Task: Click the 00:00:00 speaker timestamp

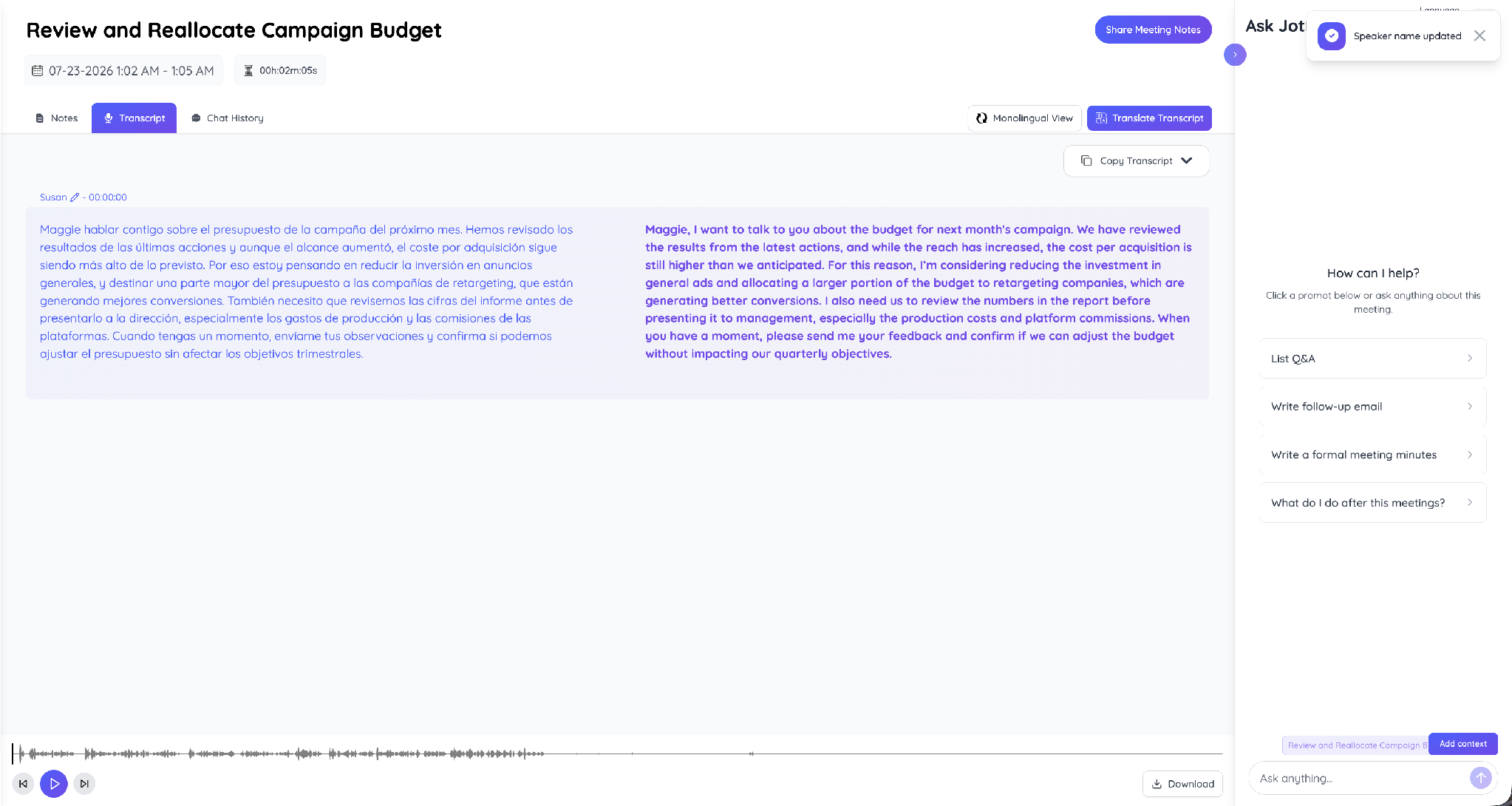Action: pyautogui.click(x=108, y=197)
